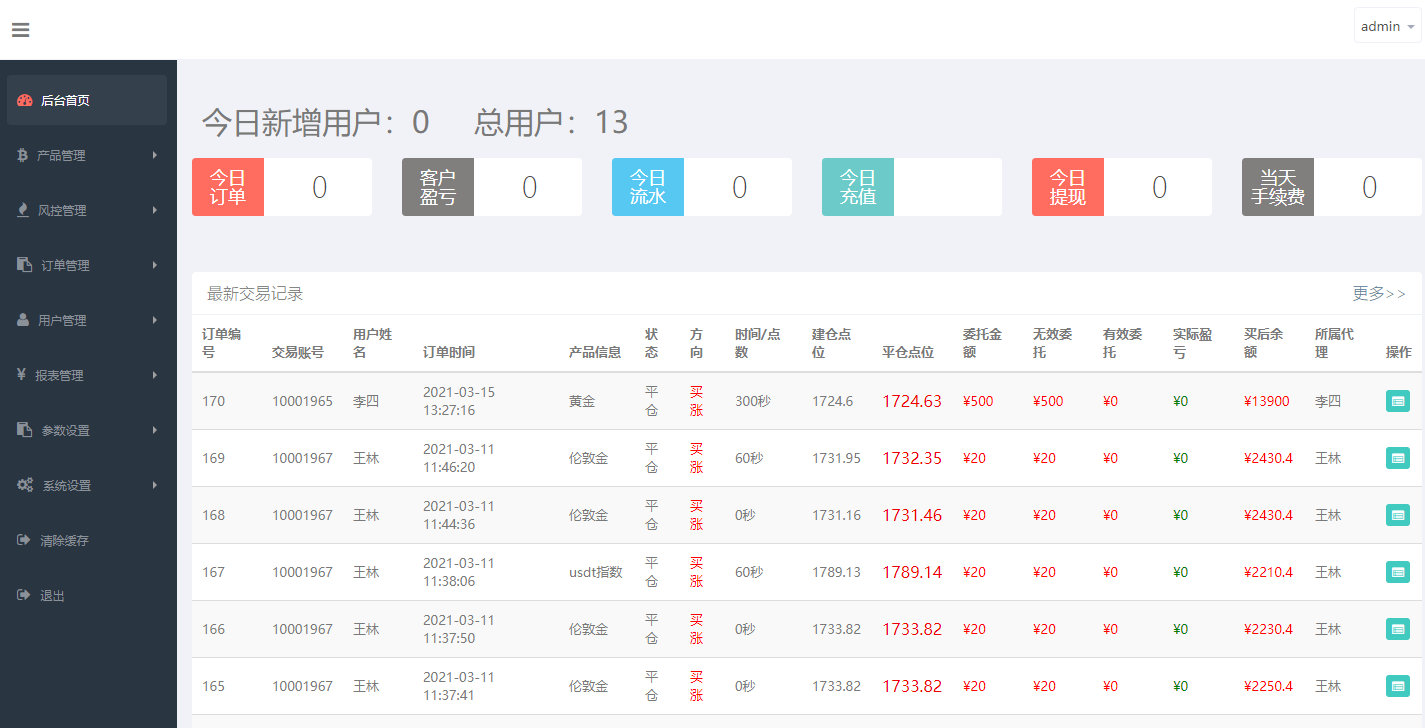Image resolution: width=1425 pixels, height=728 pixels.
Task: Click account 10001965 in order 170 row
Action: tap(302, 401)
